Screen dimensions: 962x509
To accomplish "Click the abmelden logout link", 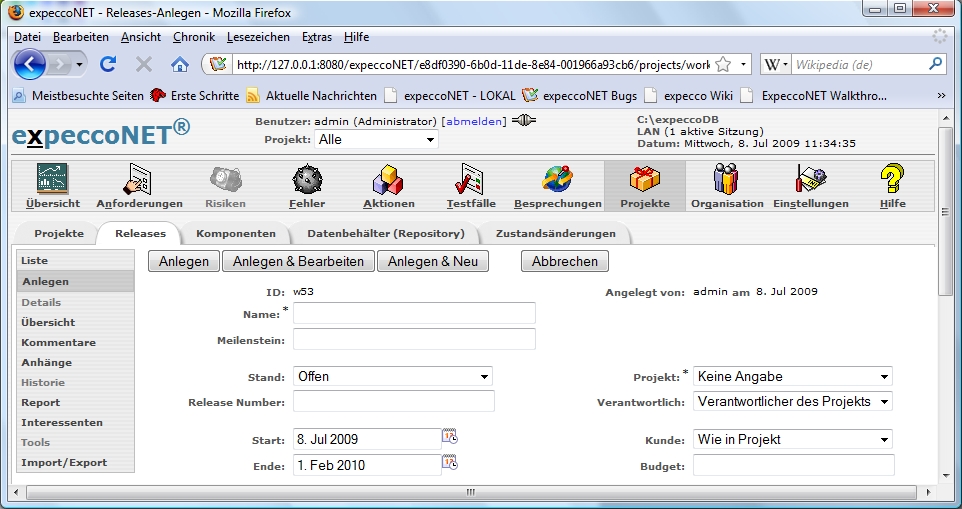I will (x=475, y=121).
